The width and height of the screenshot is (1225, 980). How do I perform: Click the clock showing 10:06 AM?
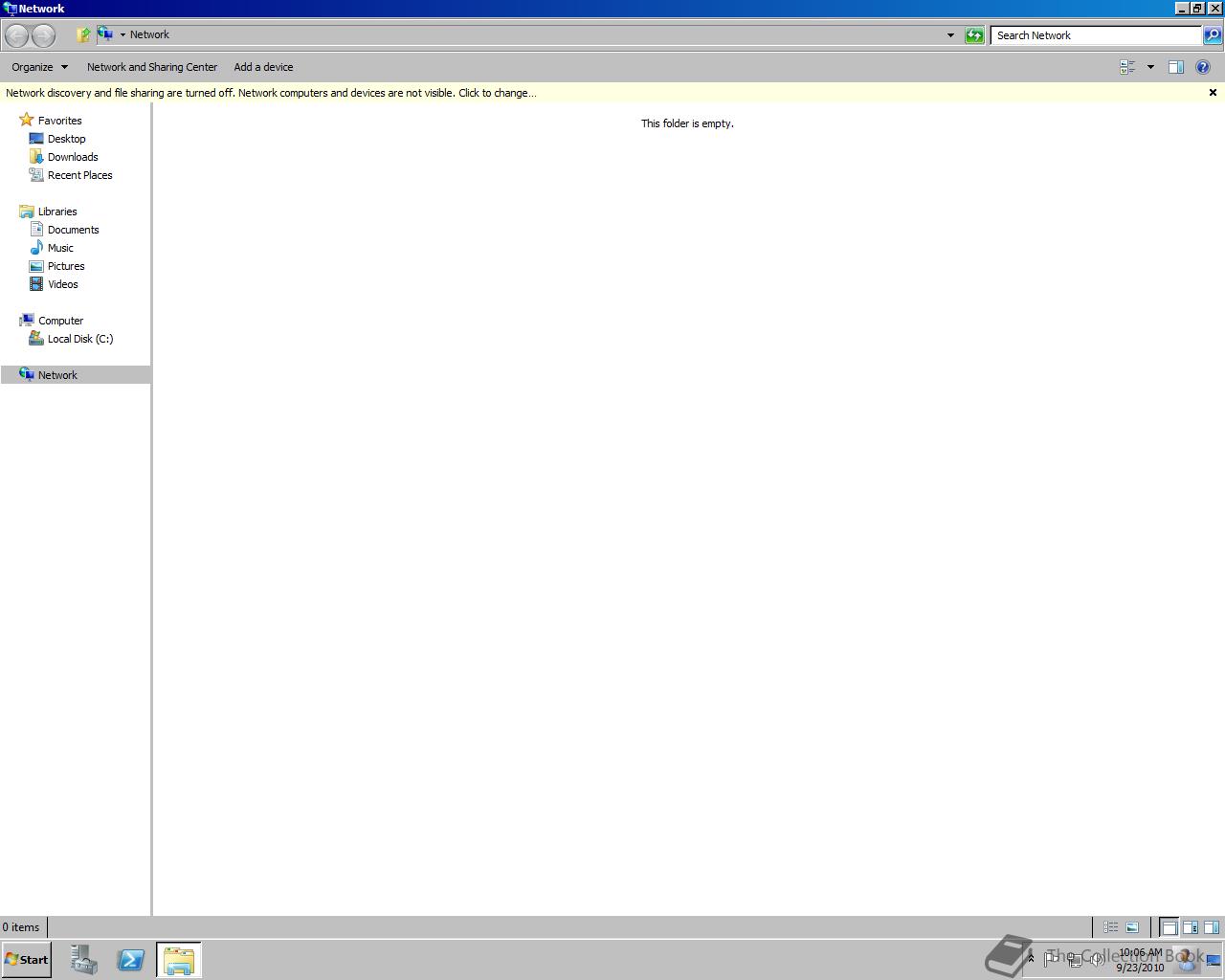(x=1140, y=960)
